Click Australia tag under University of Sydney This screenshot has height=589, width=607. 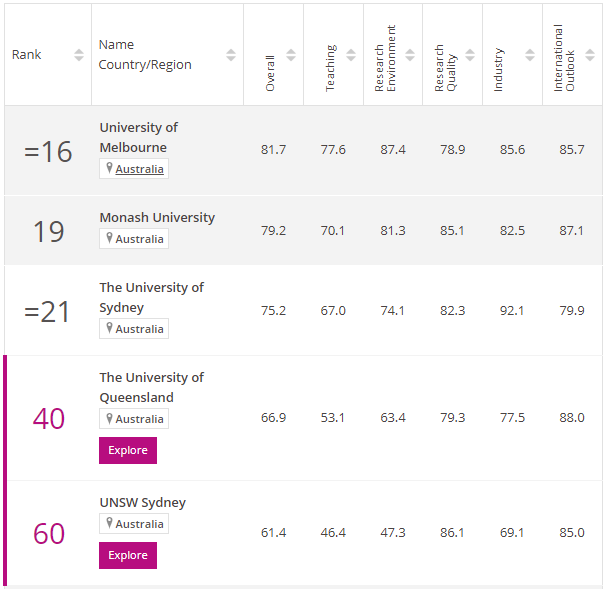pos(139,329)
